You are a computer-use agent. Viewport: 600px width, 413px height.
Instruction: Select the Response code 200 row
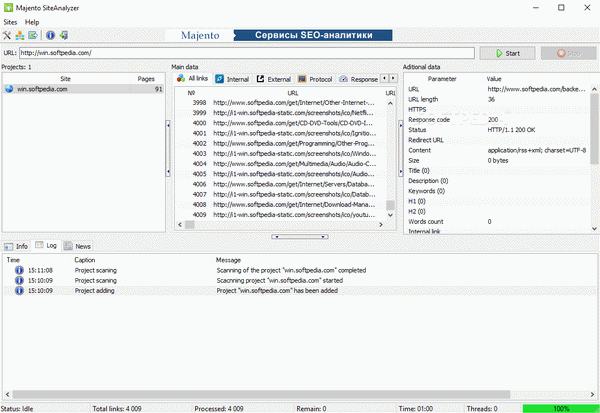tap(497, 119)
